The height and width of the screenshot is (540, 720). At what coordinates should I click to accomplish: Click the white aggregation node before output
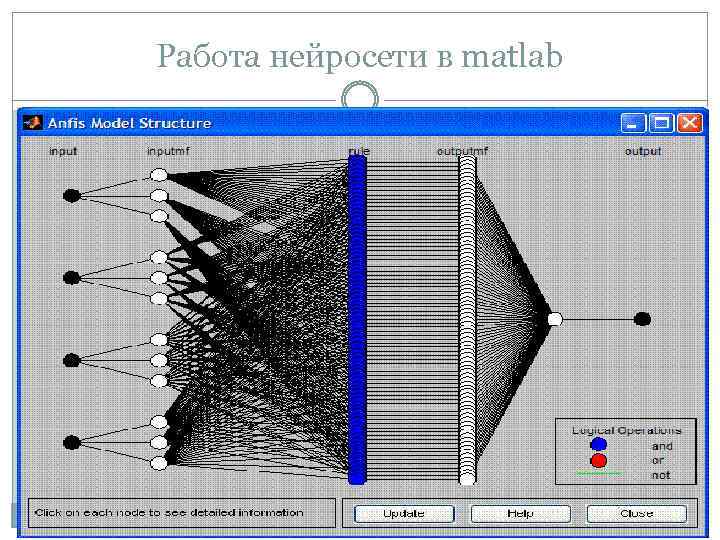coord(555,319)
